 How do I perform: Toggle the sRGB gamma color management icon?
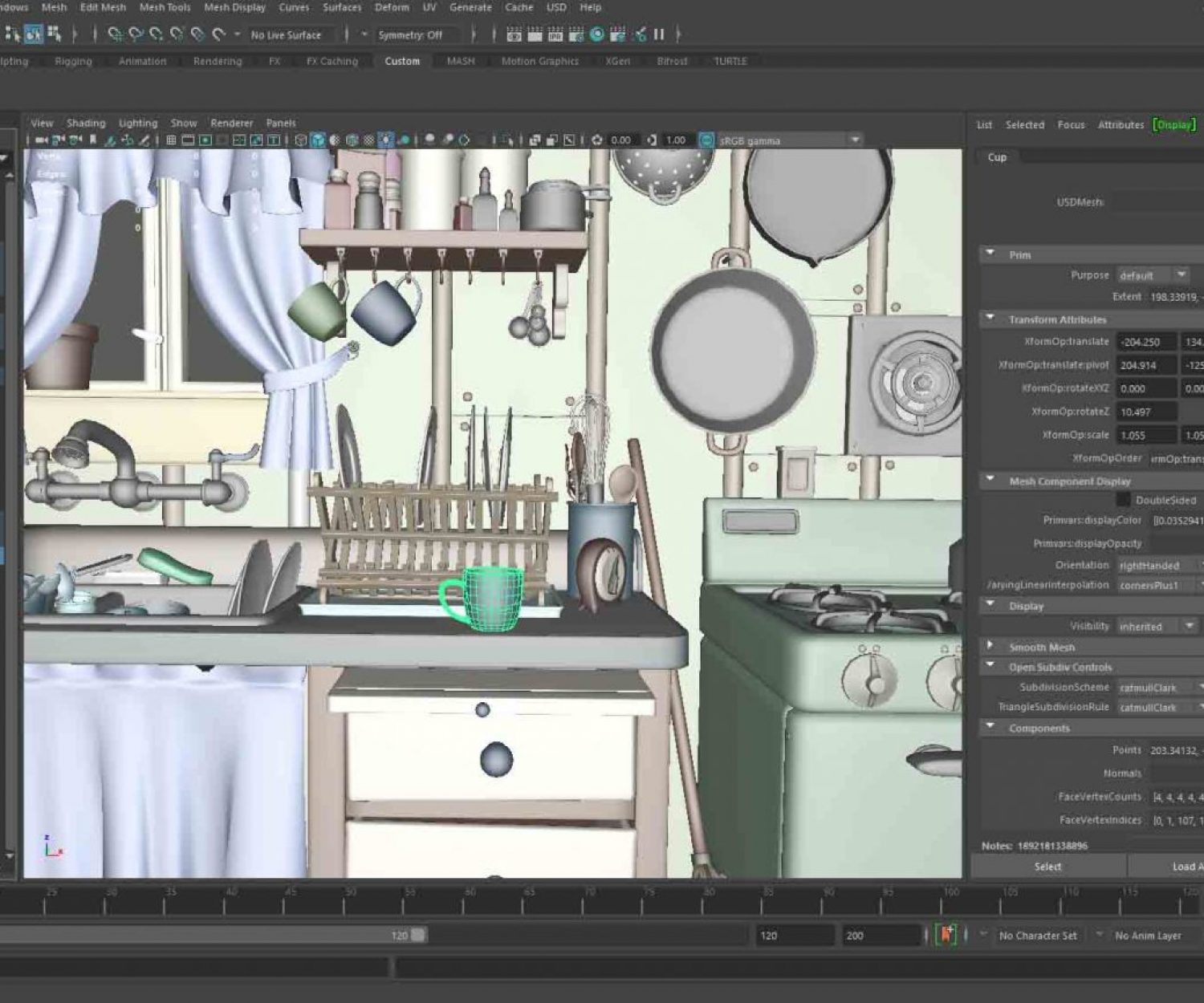pyautogui.click(x=706, y=140)
